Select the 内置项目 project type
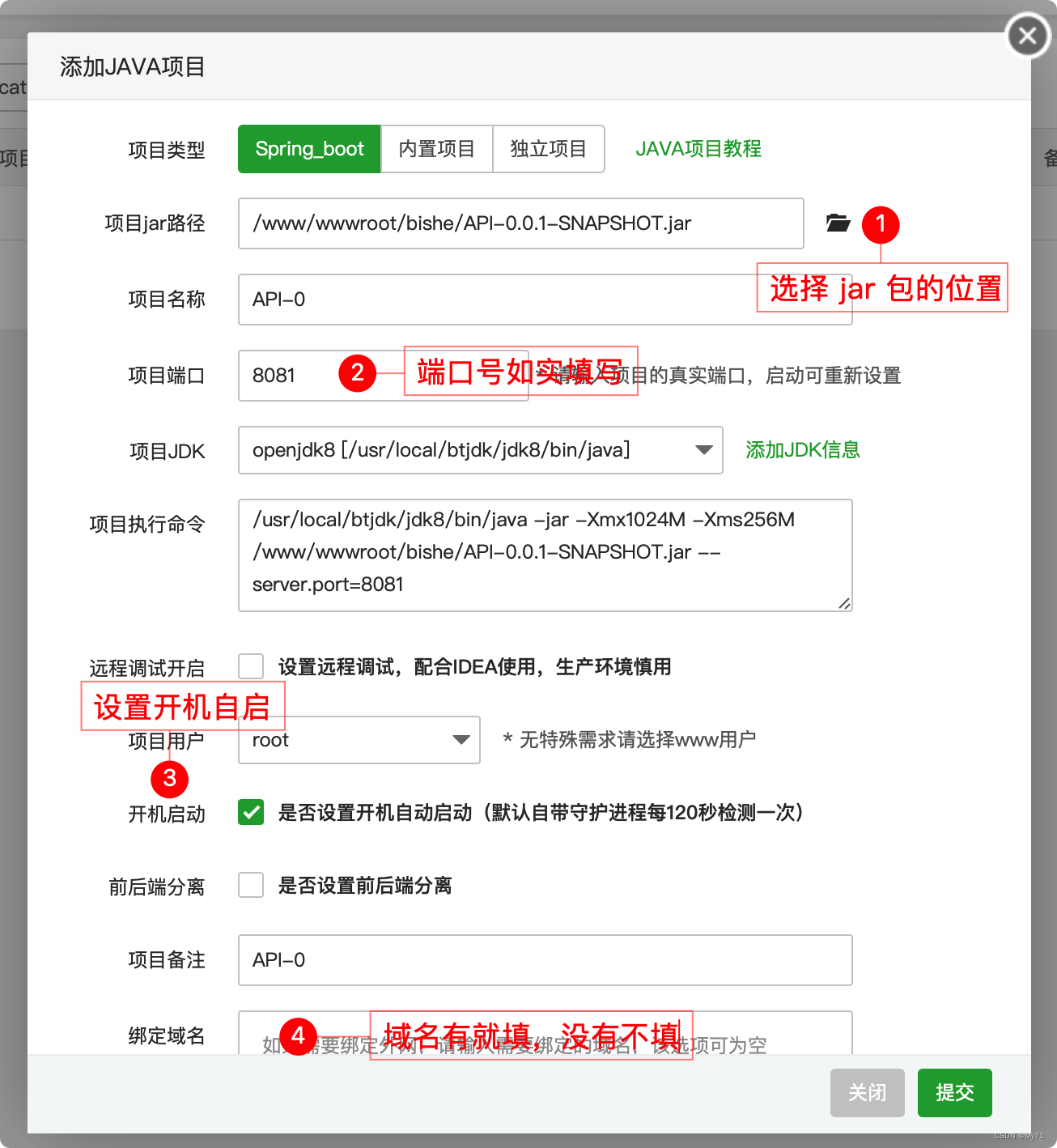Screen dimensions: 1057x1148 [437, 149]
